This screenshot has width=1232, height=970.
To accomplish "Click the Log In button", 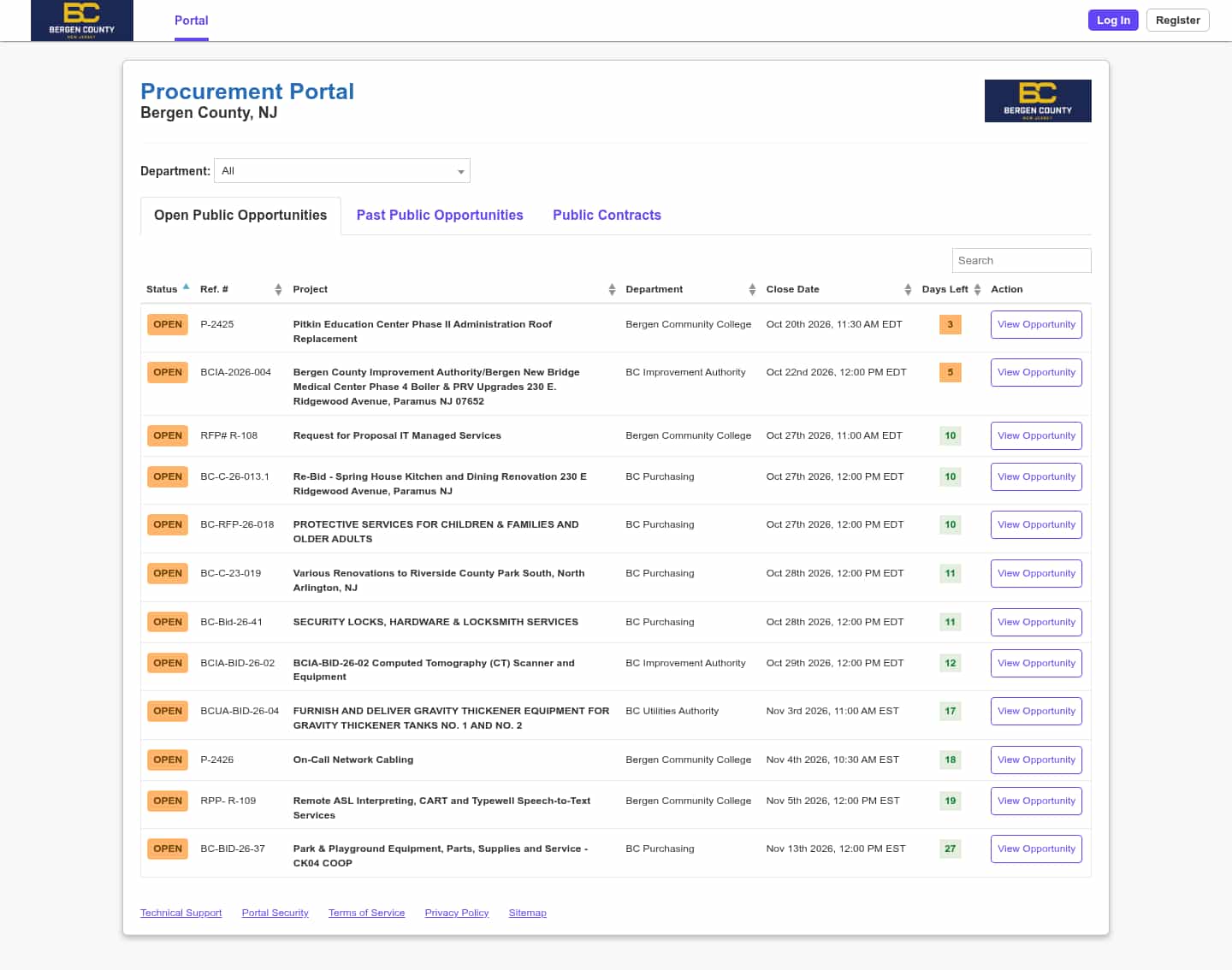I will [x=1113, y=21].
